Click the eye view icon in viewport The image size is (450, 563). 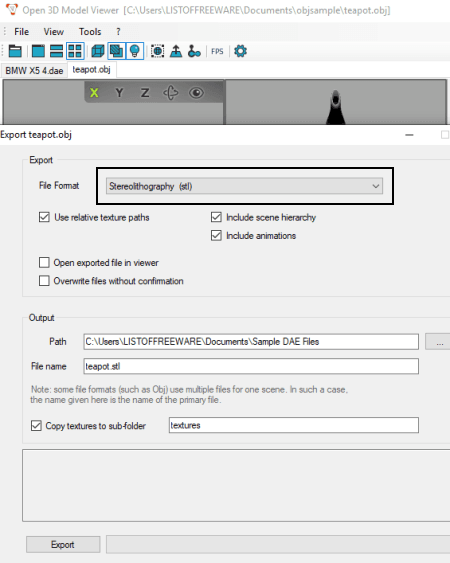click(x=196, y=93)
